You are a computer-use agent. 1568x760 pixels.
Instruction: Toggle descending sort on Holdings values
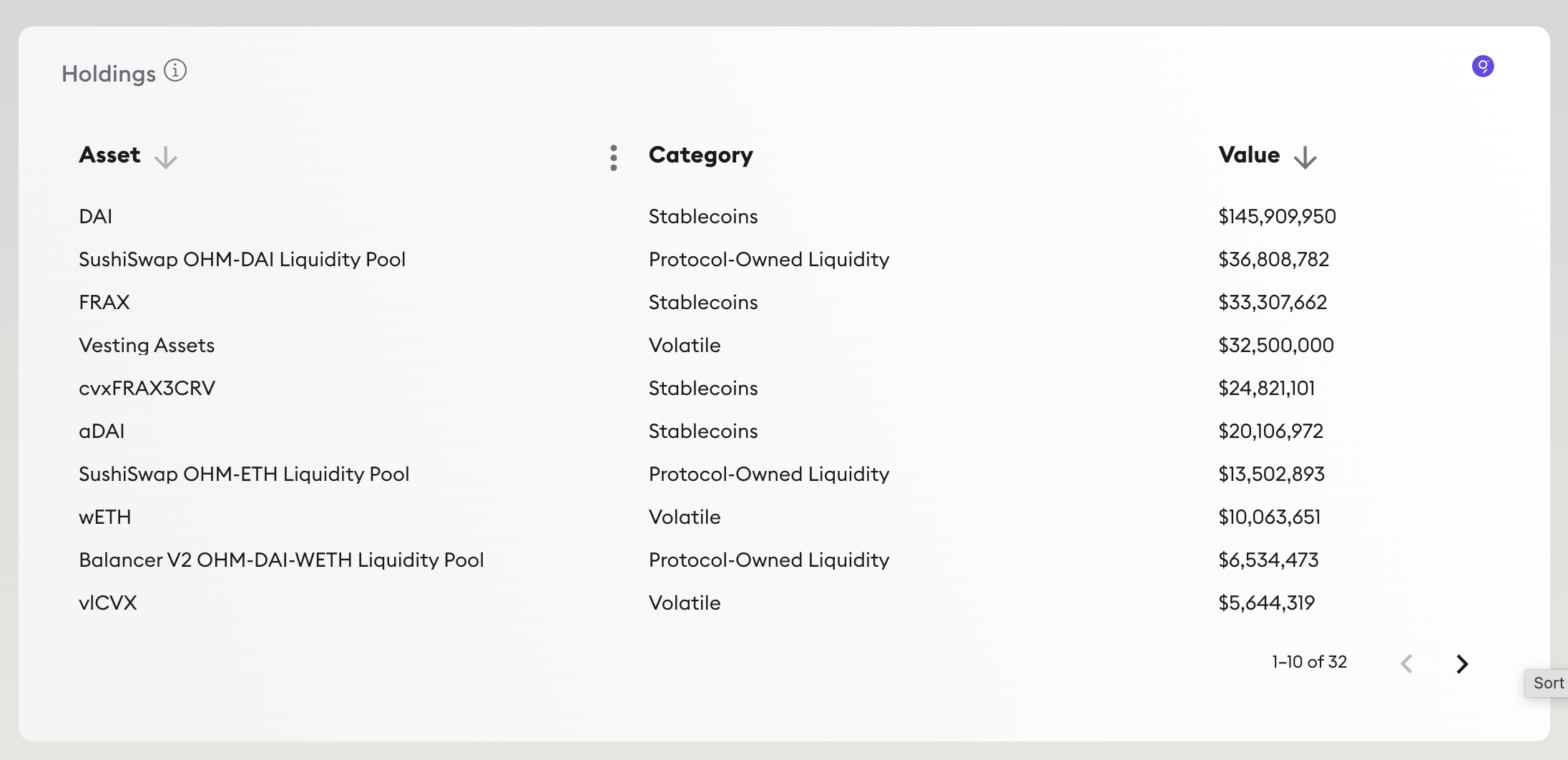pos(1305,158)
